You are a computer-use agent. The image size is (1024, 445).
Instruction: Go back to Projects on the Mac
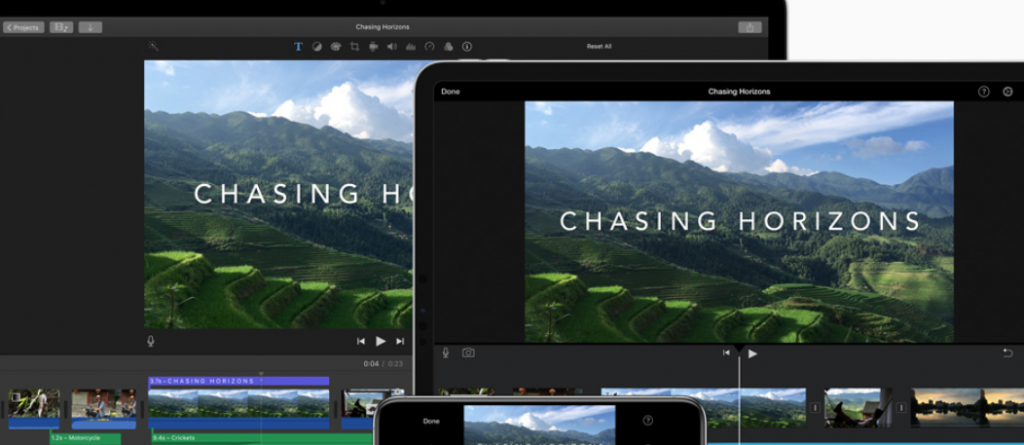pyautogui.click(x=24, y=27)
